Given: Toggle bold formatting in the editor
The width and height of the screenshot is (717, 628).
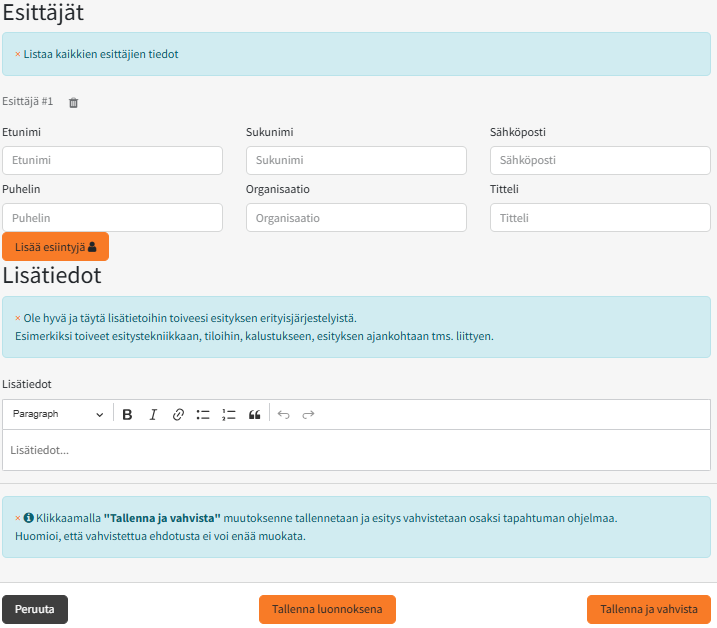Looking at the screenshot, I should click(x=127, y=414).
